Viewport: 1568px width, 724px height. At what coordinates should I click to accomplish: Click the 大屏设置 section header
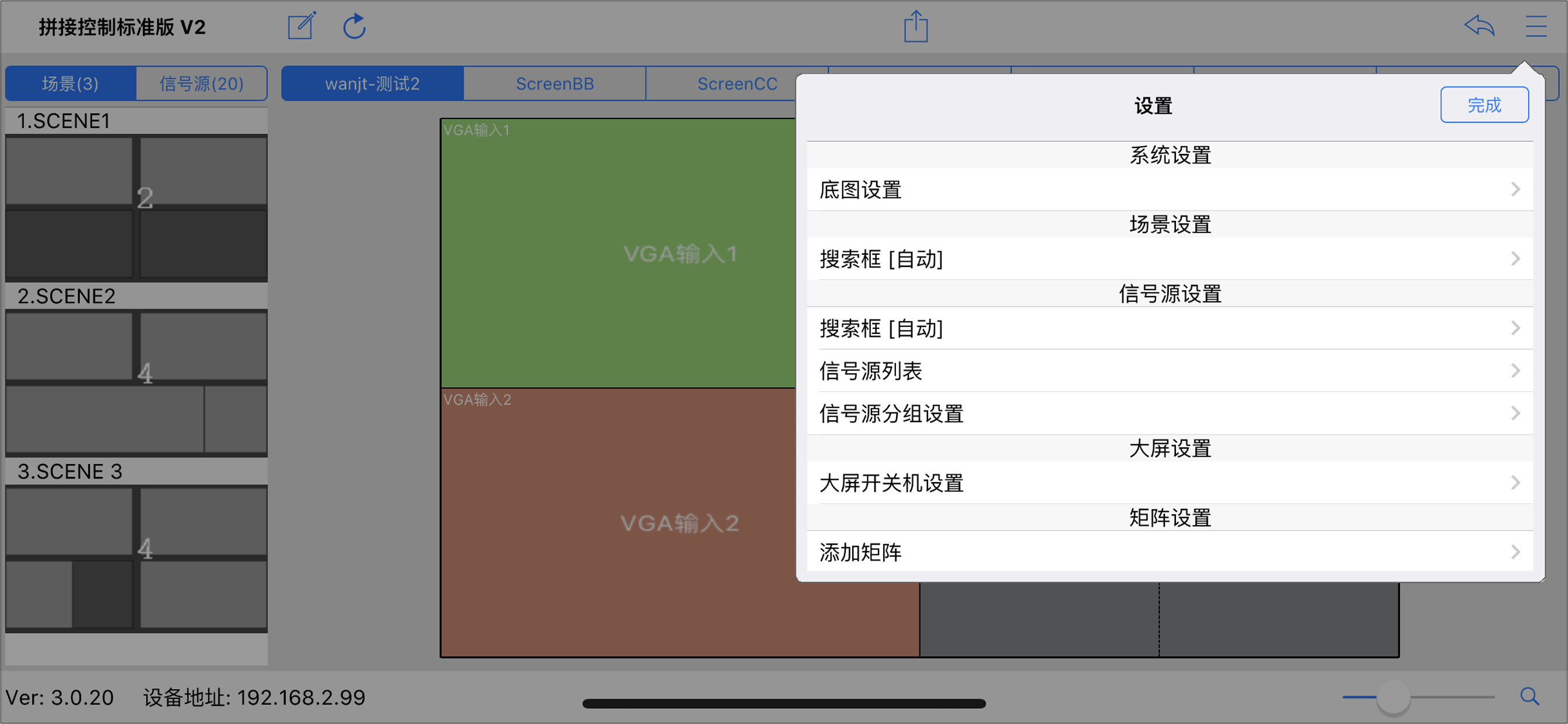(x=1170, y=448)
